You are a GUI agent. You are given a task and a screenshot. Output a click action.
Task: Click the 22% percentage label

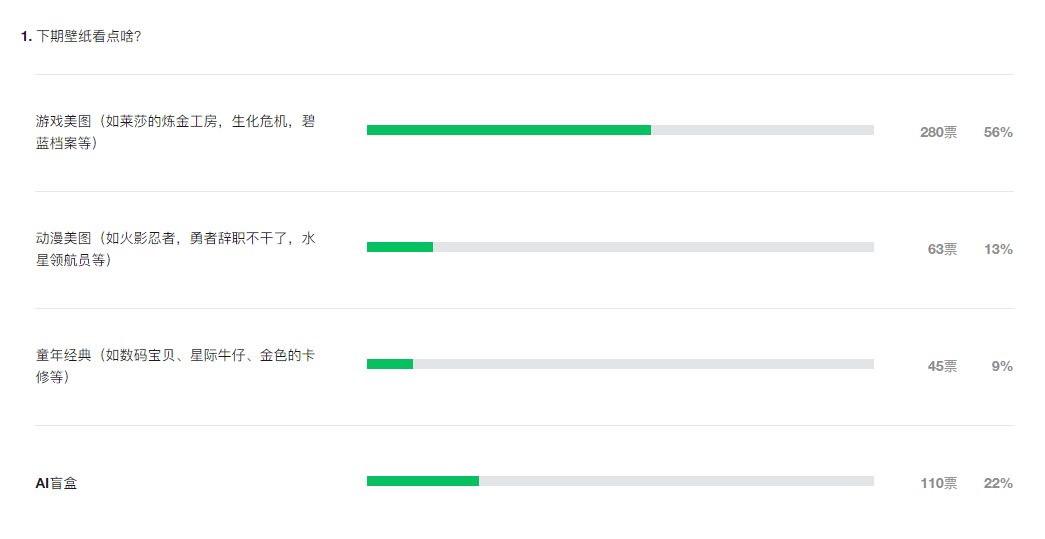[x=998, y=484]
